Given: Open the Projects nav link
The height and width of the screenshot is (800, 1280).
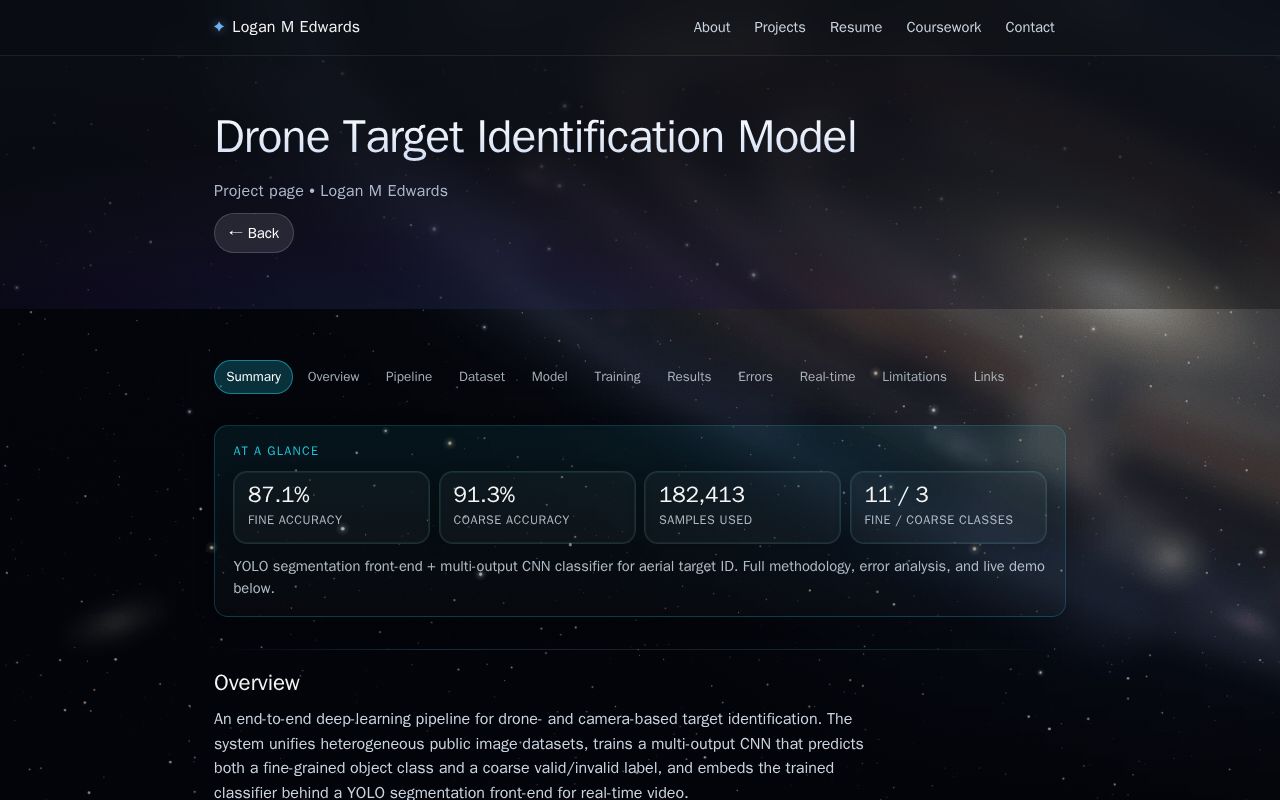Looking at the screenshot, I should 780,27.
